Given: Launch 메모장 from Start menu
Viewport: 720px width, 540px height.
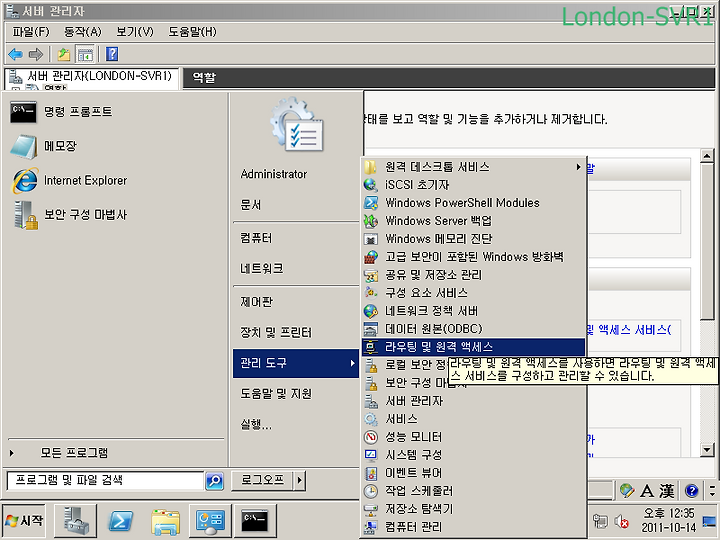Looking at the screenshot, I should (x=115, y=146).
